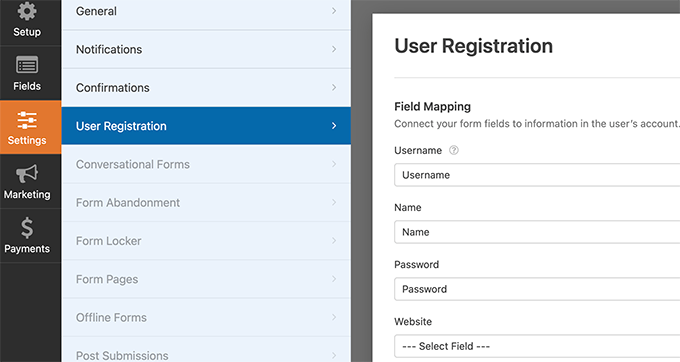The width and height of the screenshot is (680, 362).
Task: Open the Payments dollar icon
Action: coord(27,228)
